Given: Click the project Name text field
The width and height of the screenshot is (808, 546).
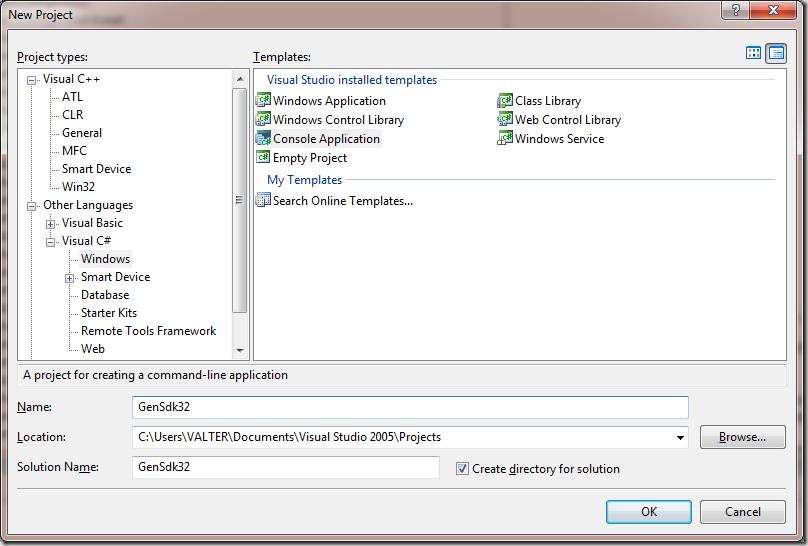Looking at the screenshot, I should click(x=410, y=407).
